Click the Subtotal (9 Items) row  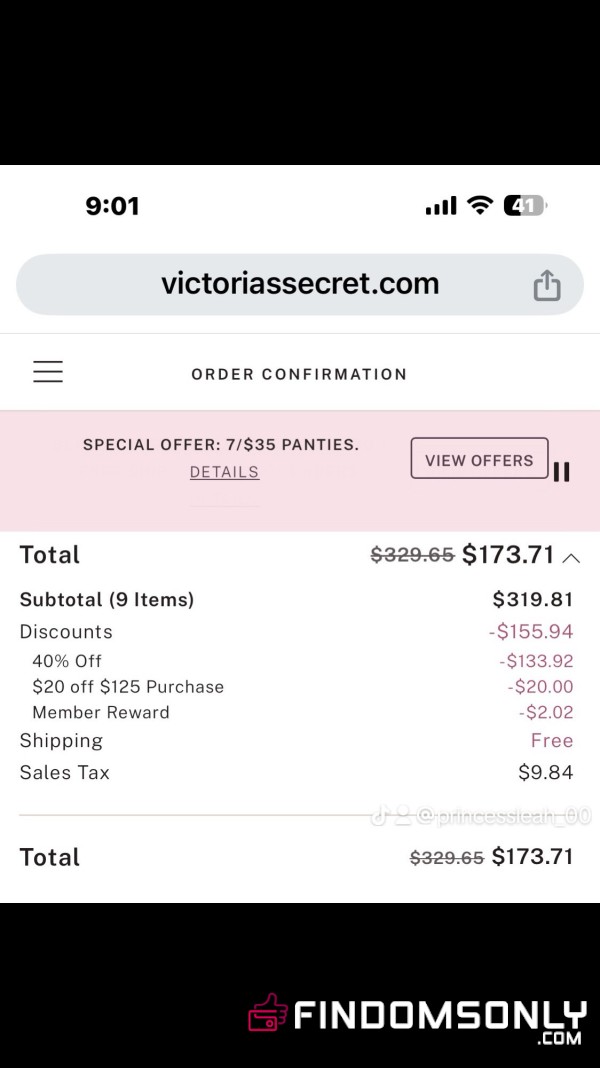point(296,599)
